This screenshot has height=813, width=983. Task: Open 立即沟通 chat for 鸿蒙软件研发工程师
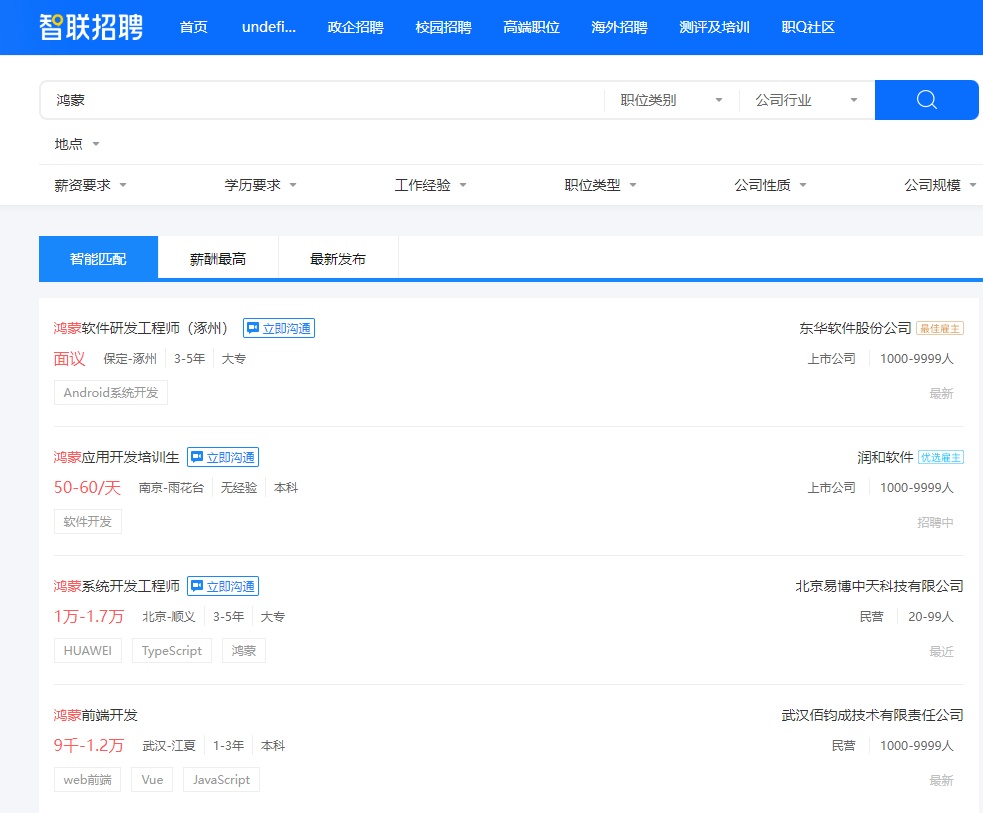point(279,328)
